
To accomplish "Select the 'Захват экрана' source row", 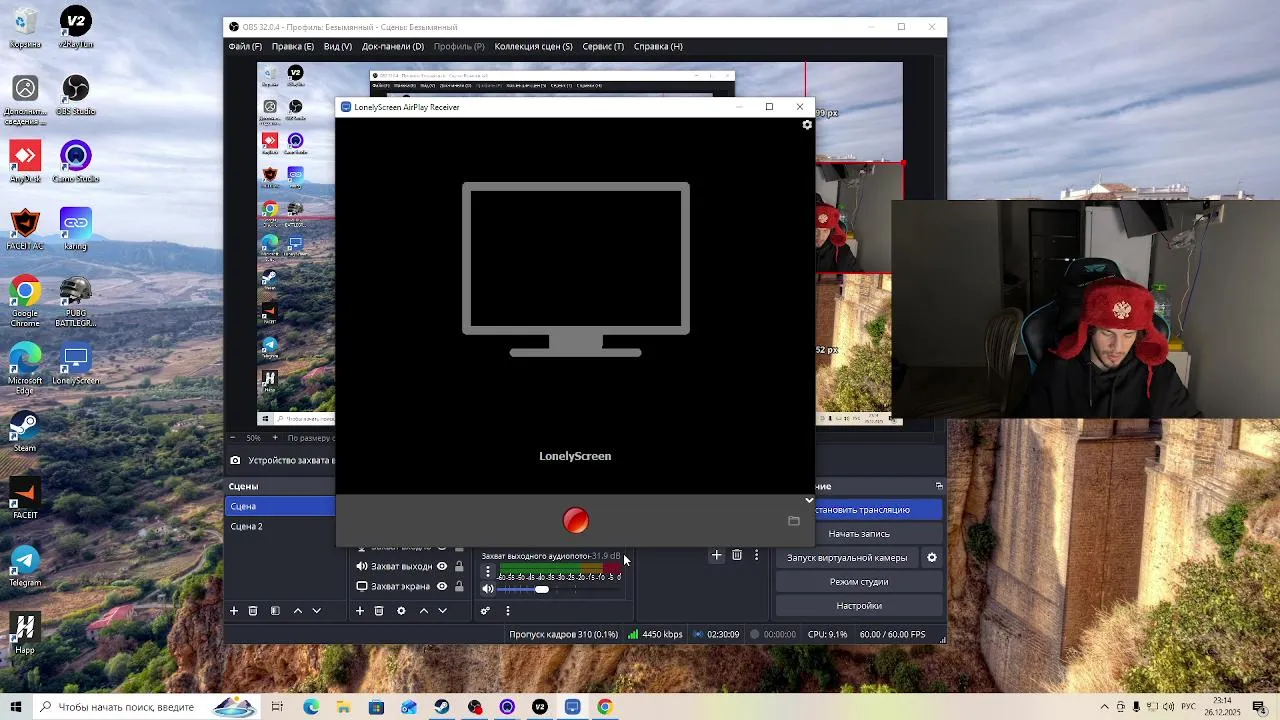I will tap(411, 586).
